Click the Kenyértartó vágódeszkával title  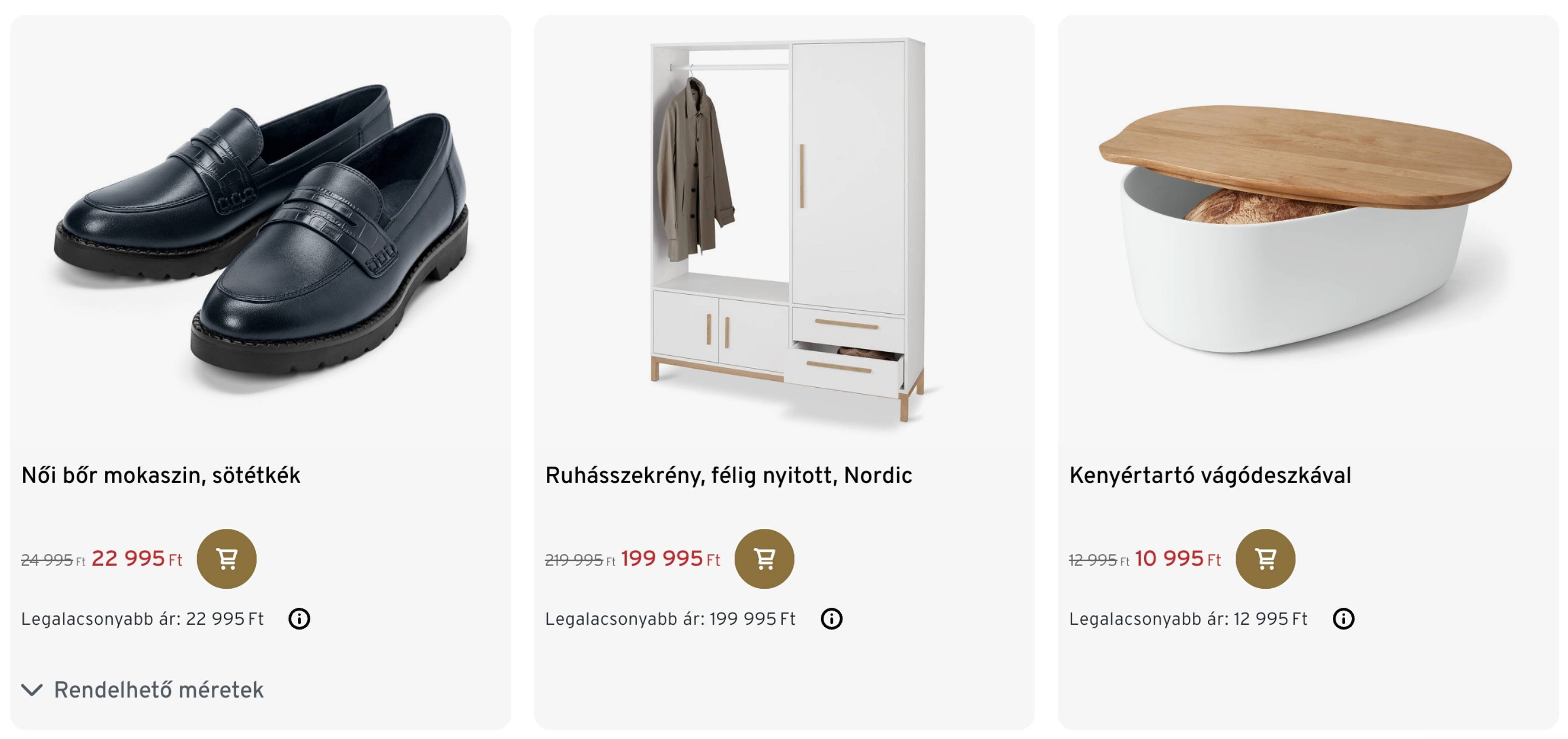[x=1209, y=474]
